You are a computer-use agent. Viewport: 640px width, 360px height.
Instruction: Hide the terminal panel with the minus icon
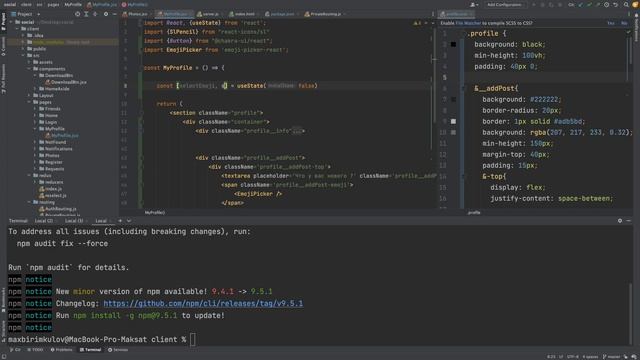629,220
